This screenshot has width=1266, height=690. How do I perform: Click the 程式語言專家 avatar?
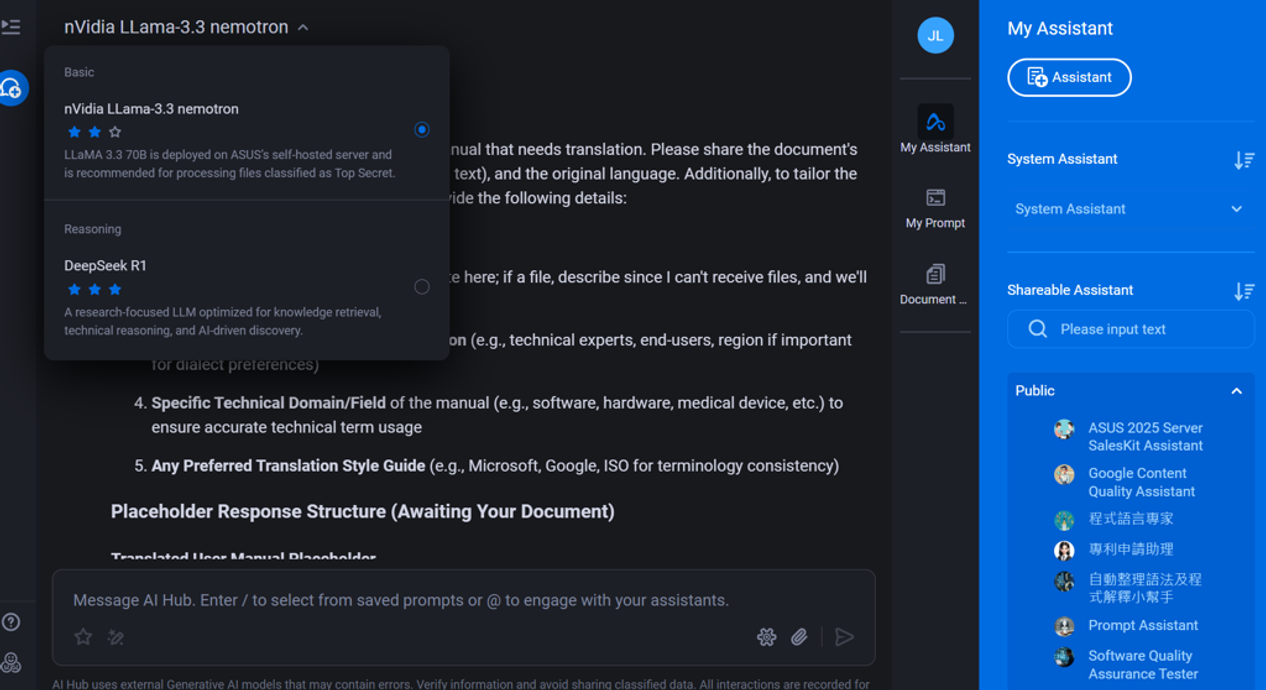[1064, 520]
